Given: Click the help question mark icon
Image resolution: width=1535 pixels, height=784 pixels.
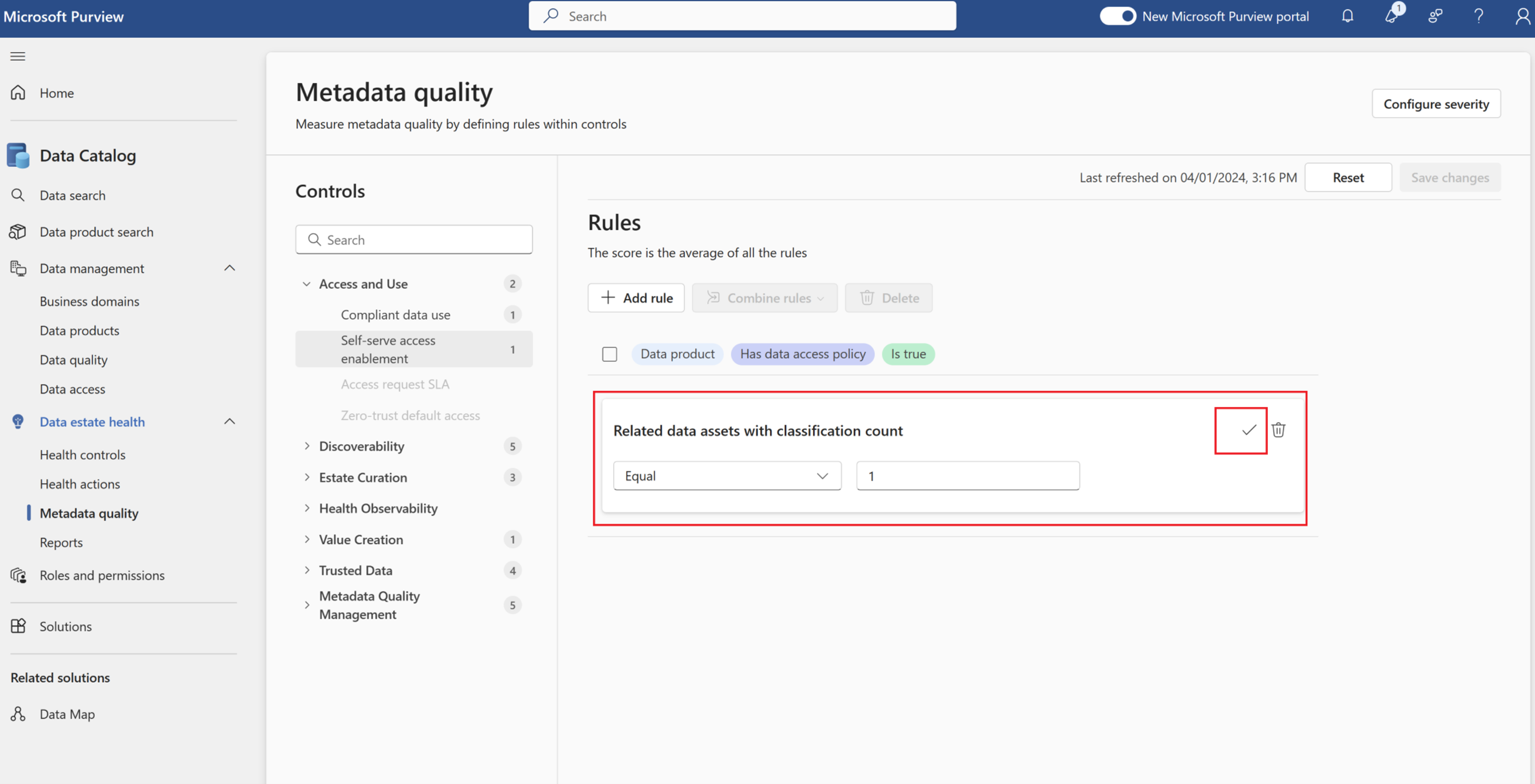Looking at the screenshot, I should point(1478,16).
